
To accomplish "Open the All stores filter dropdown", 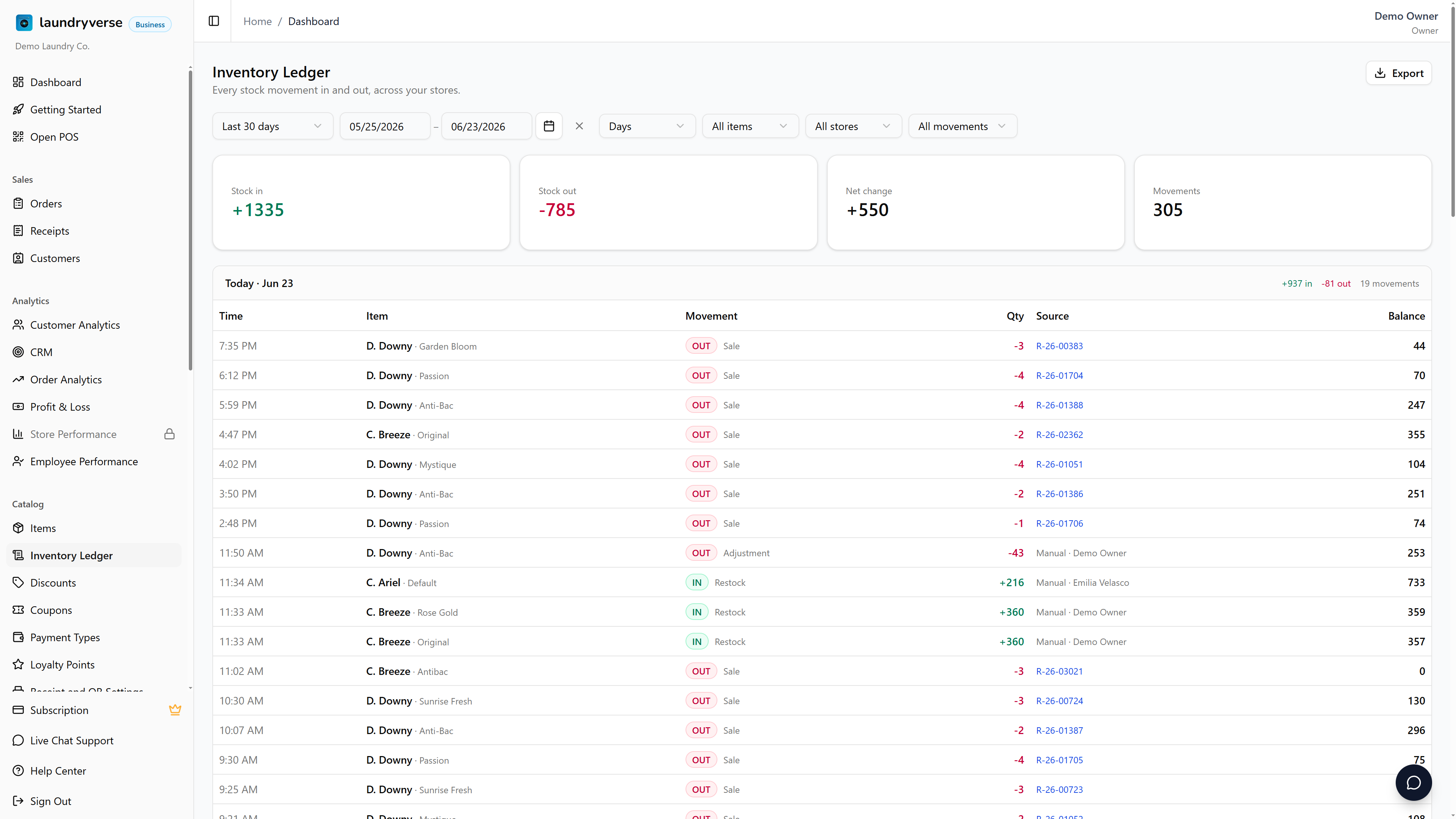I will point(854,126).
